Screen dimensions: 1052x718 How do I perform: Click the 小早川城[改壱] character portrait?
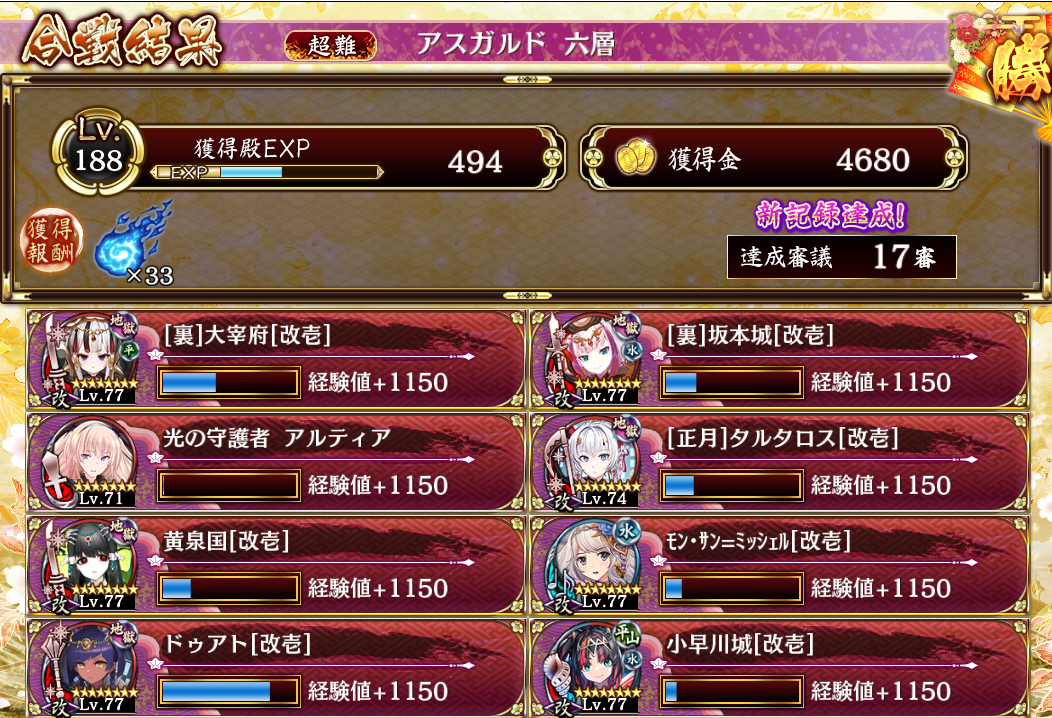(x=594, y=669)
